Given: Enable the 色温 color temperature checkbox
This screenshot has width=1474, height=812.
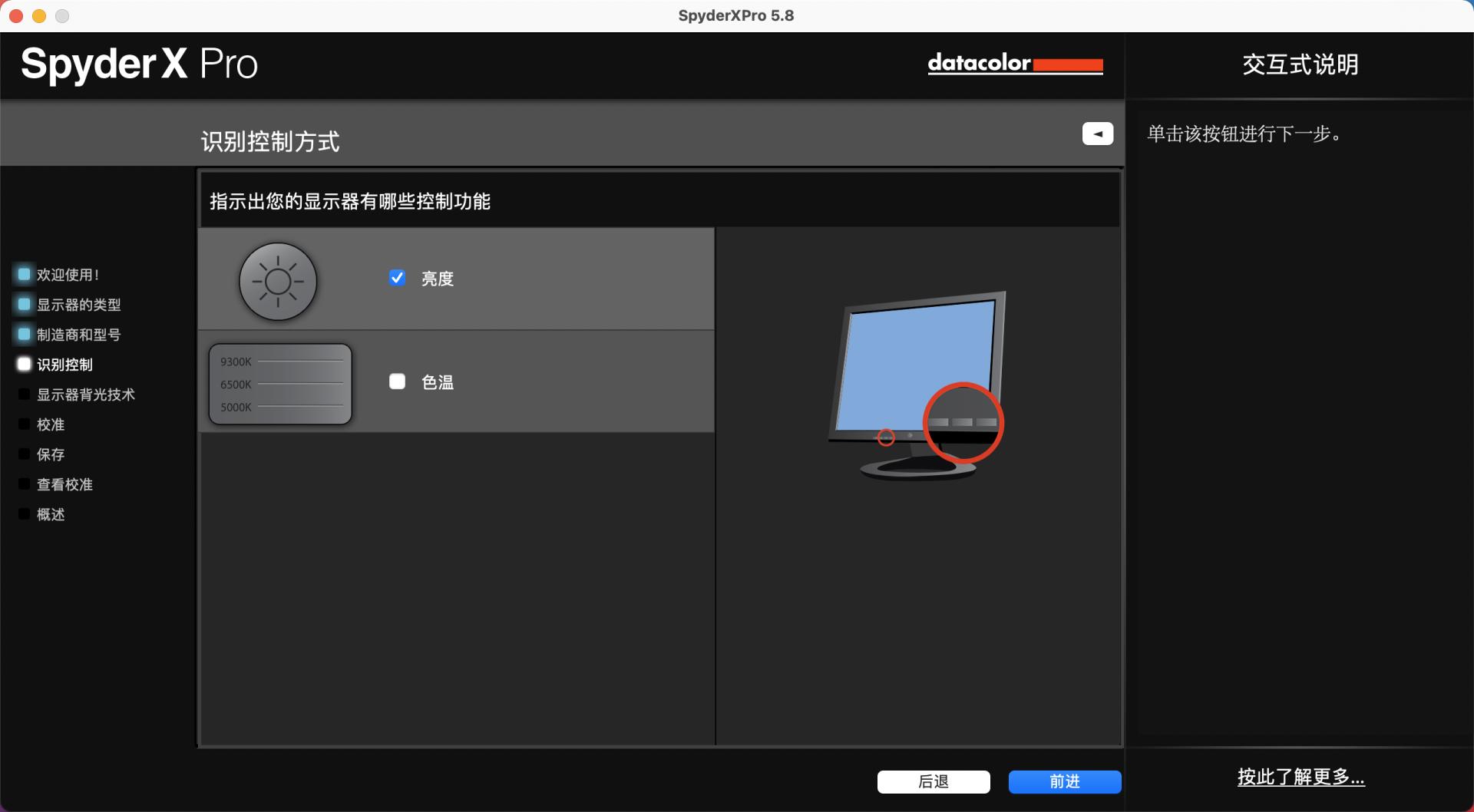Looking at the screenshot, I should pyautogui.click(x=397, y=381).
